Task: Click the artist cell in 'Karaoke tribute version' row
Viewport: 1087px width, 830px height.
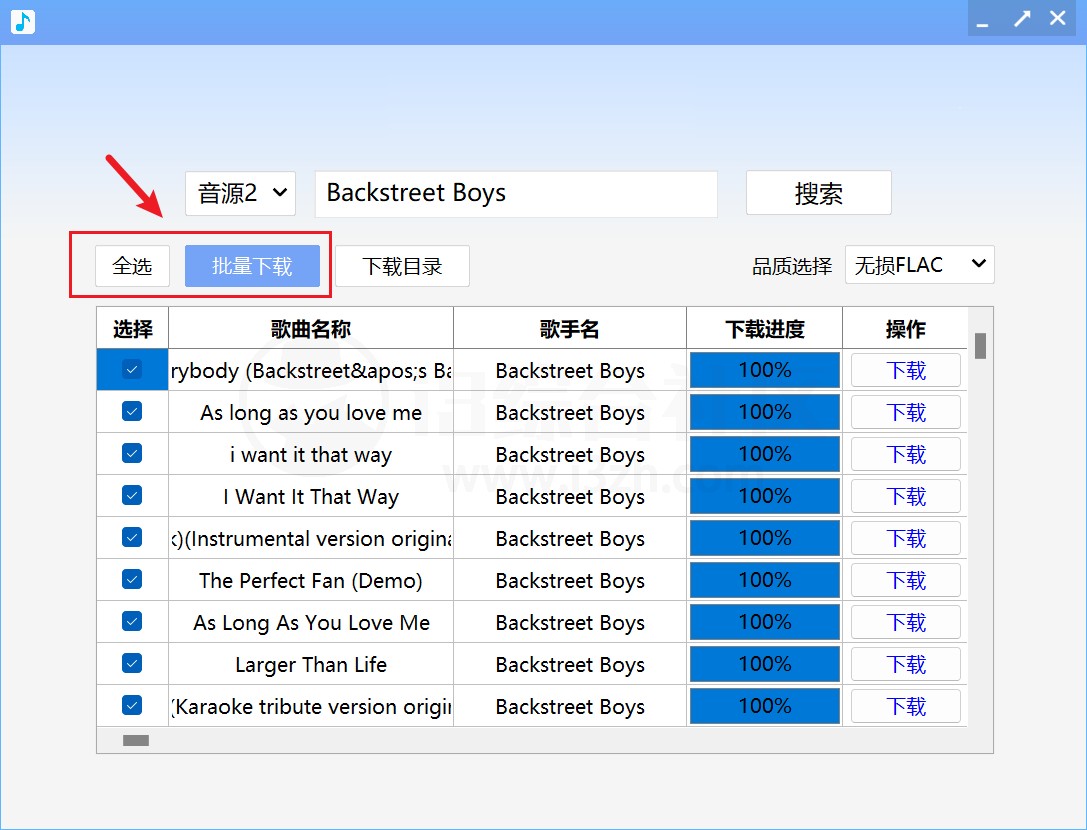Action: point(570,707)
